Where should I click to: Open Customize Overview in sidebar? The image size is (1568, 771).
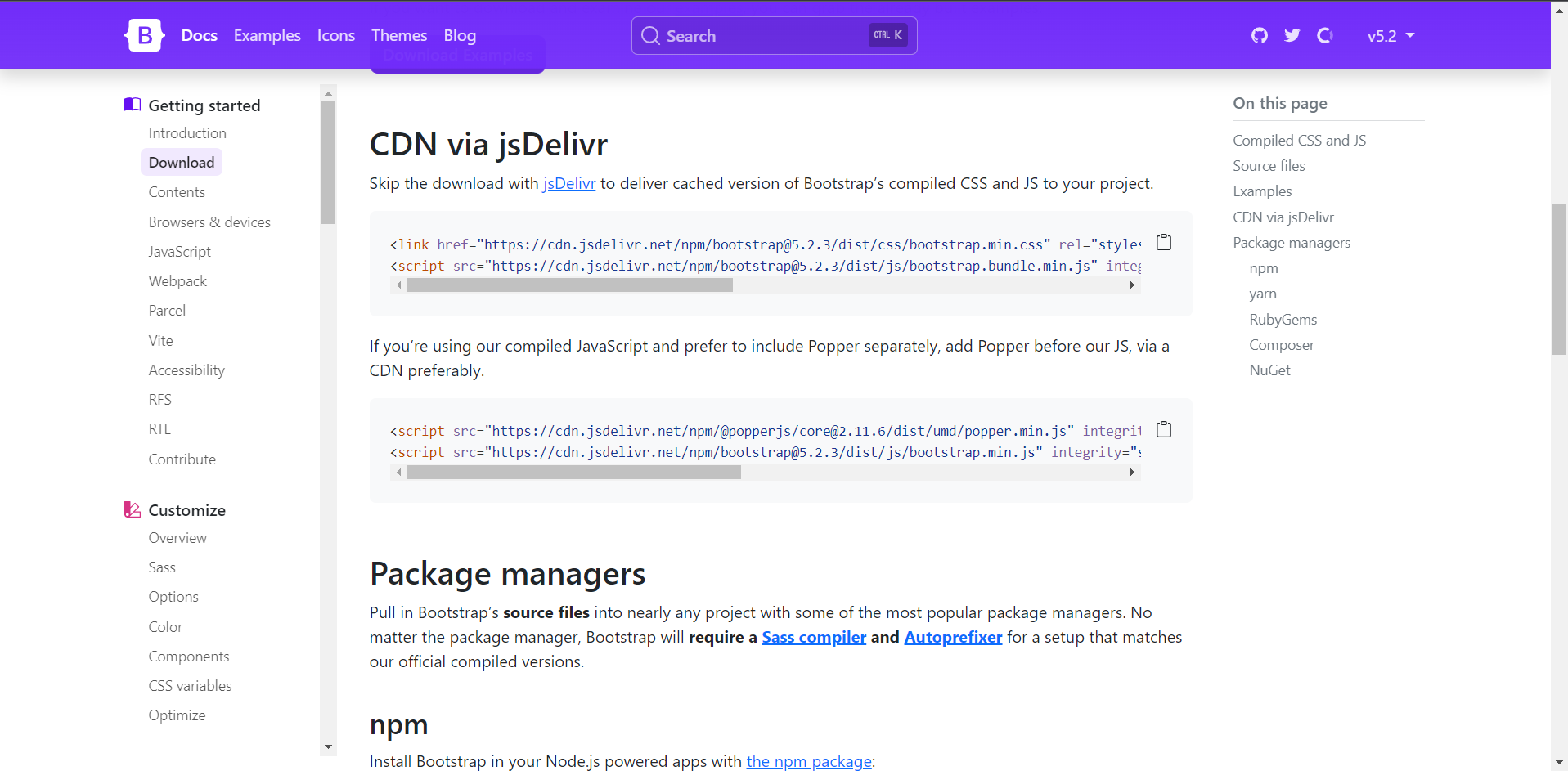click(x=177, y=538)
